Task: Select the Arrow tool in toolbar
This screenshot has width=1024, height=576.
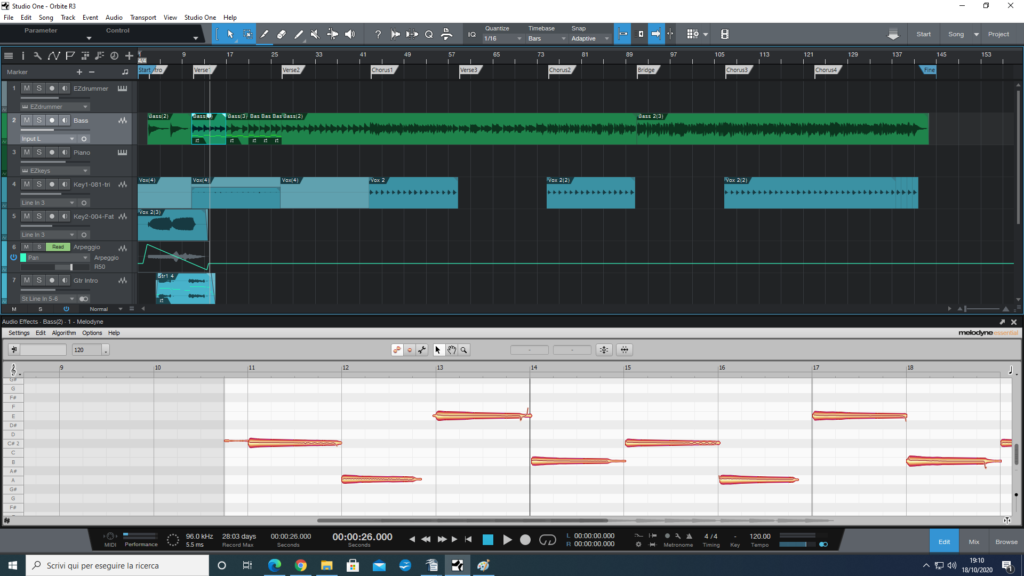Action: pyautogui.click(x=230, y=34)
